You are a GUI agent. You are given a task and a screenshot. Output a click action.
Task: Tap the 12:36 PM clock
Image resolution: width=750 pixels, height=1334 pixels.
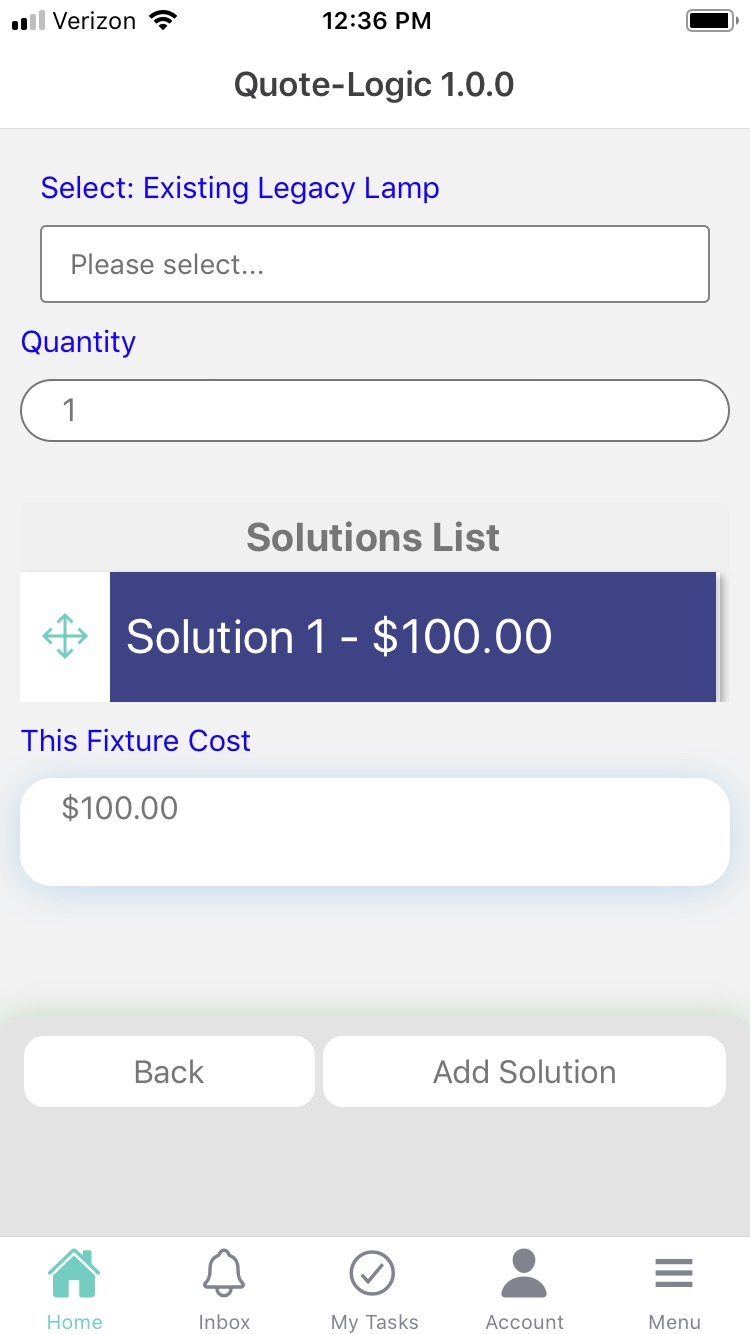377,21
